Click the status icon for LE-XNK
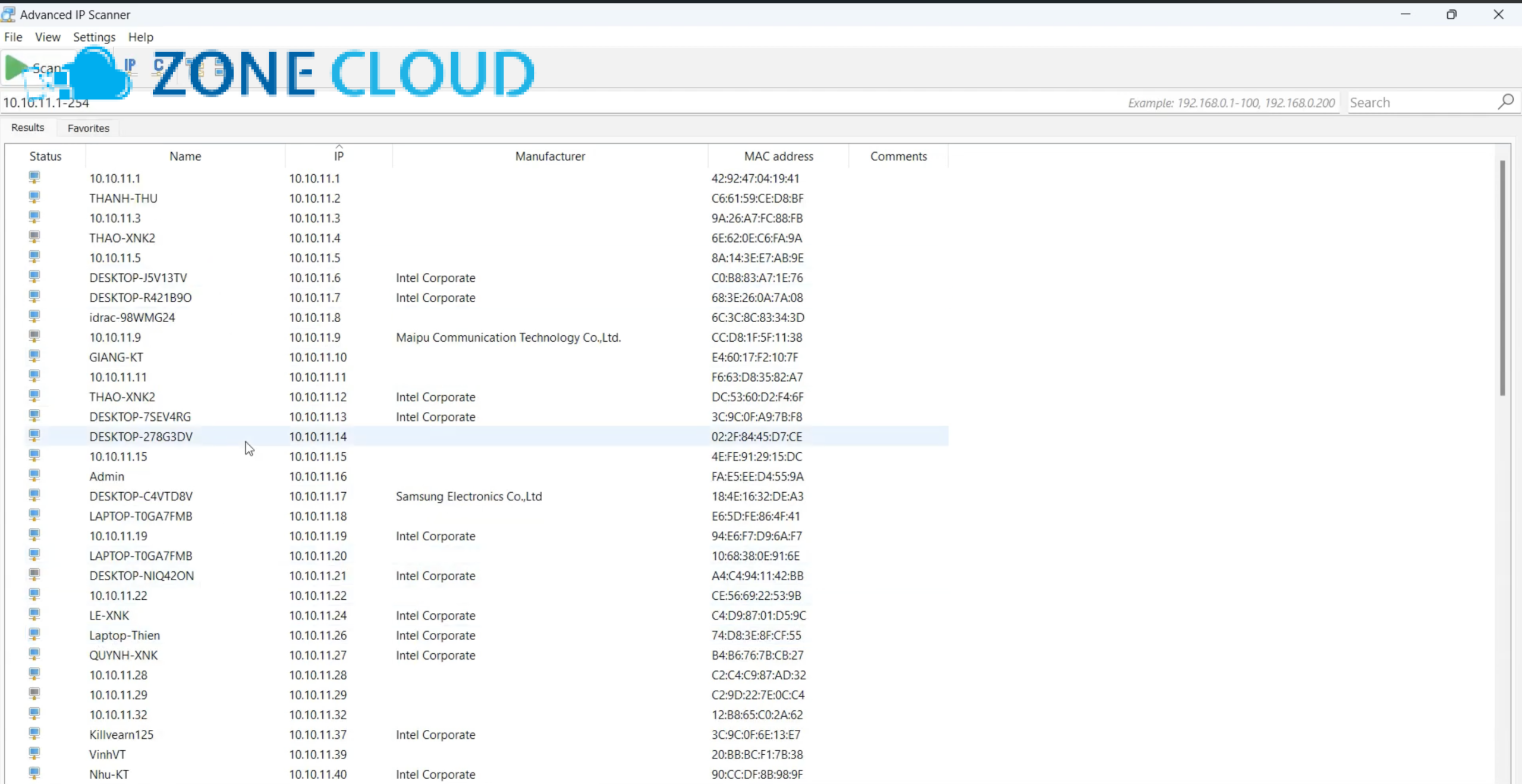The image size is (1522, 784). tap(34, 614)
